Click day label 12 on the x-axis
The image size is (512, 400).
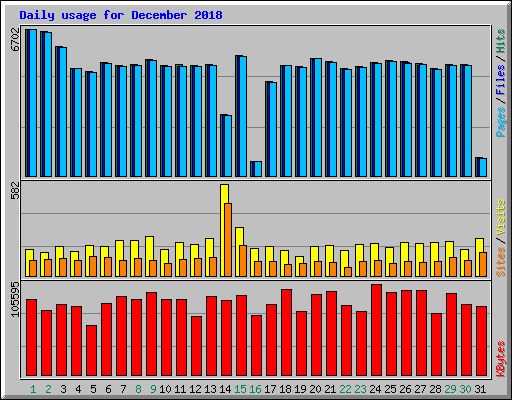click(x=195, y=389)
